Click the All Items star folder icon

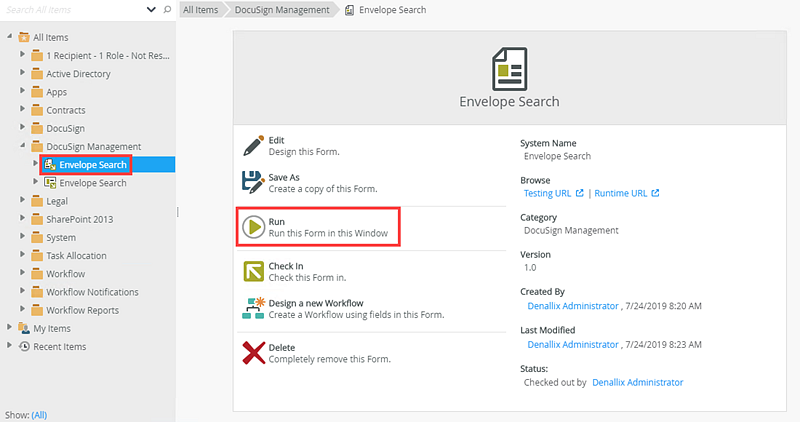(x=23, y=37)
